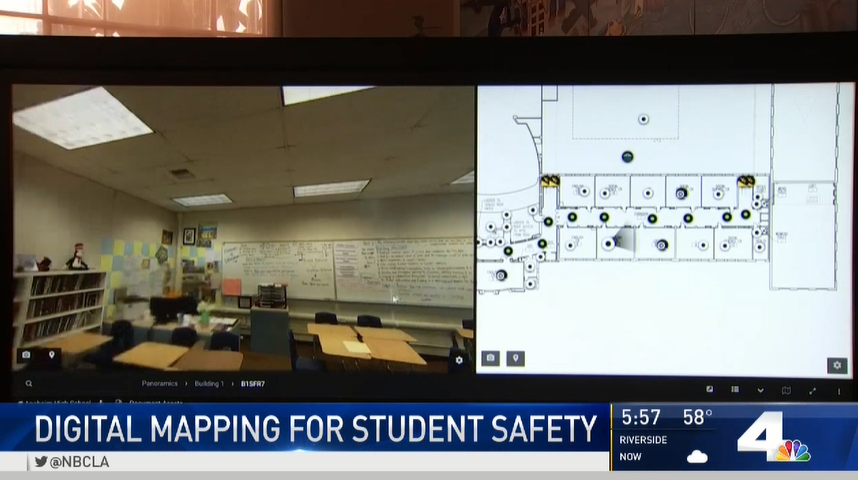Open the vertical dots more menu
Viewport: 858px width, 480px height.
click(837, 390)
